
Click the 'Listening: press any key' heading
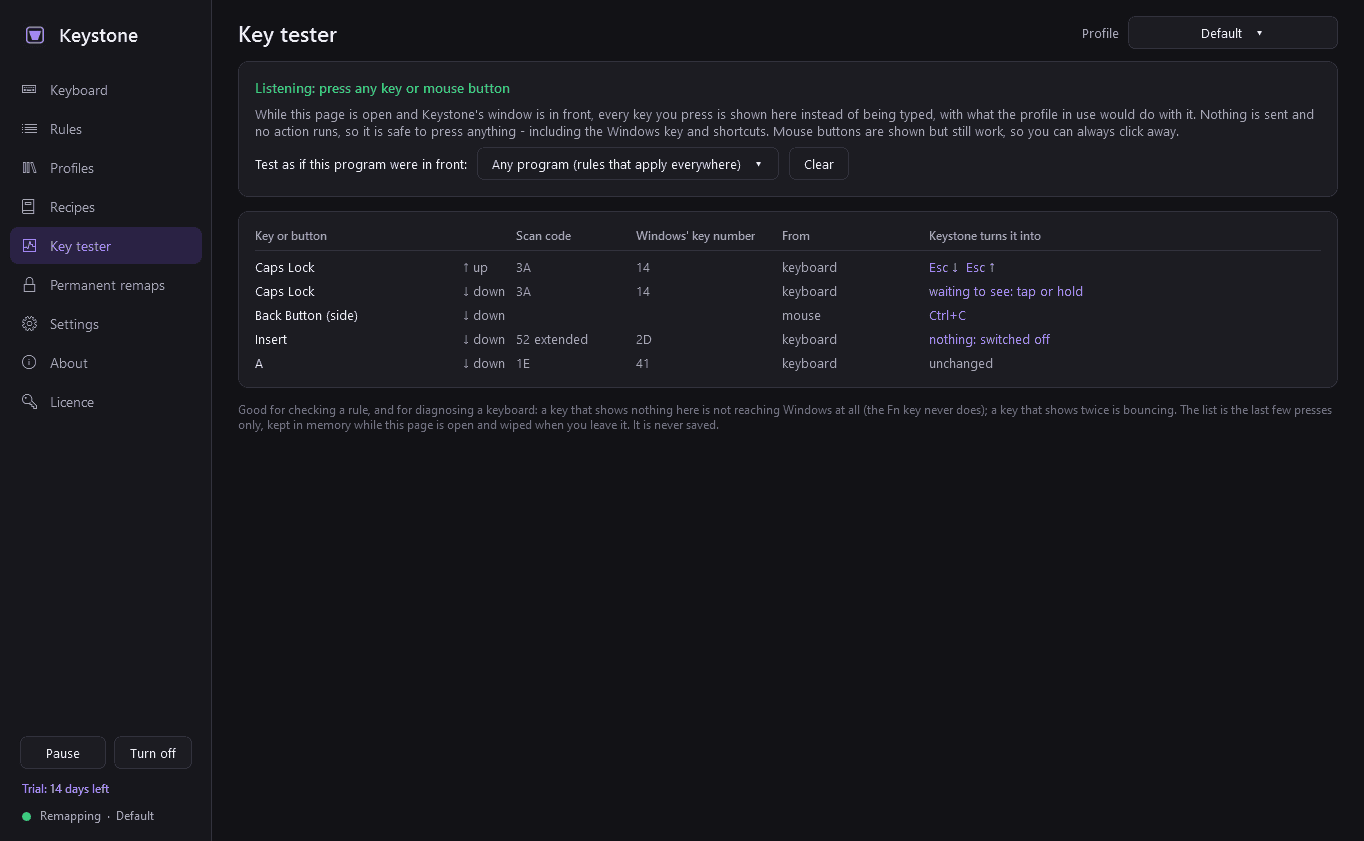pyautogui.click(x=382, y=88)
